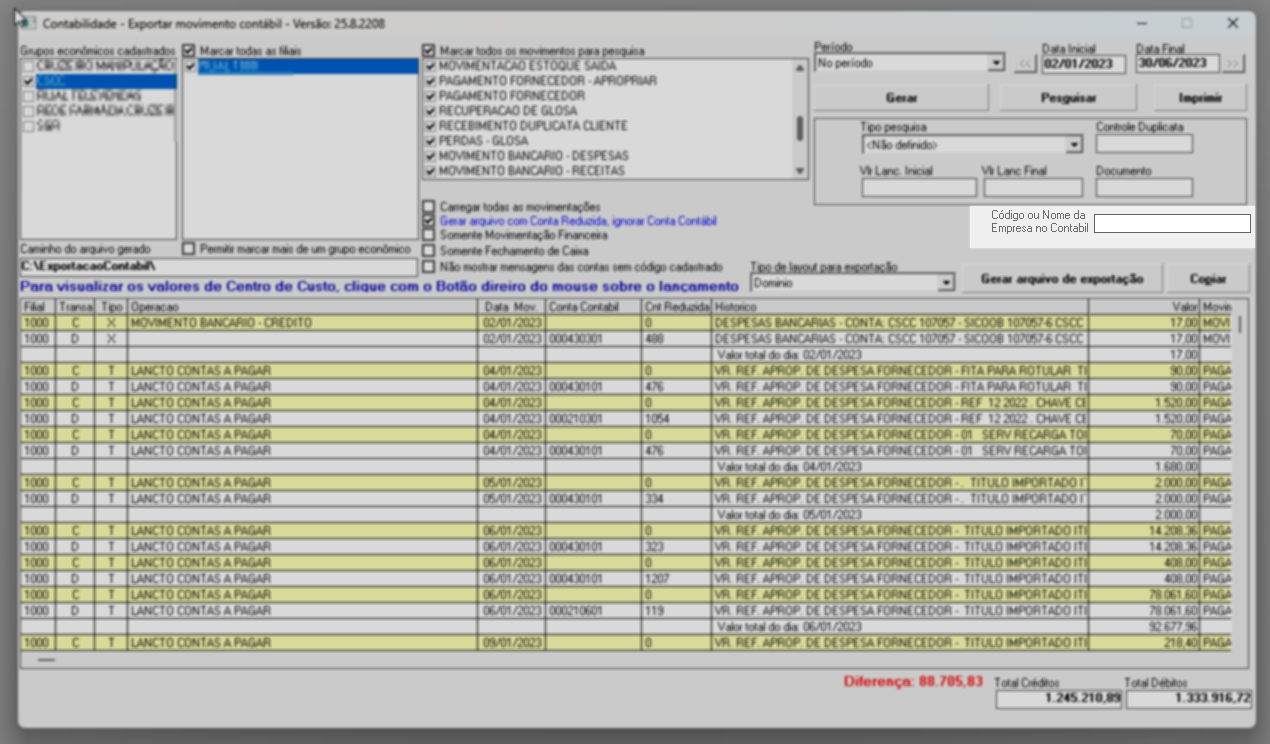Focus 'Código ou Nome da Empresa' input field

(1171, 223)
